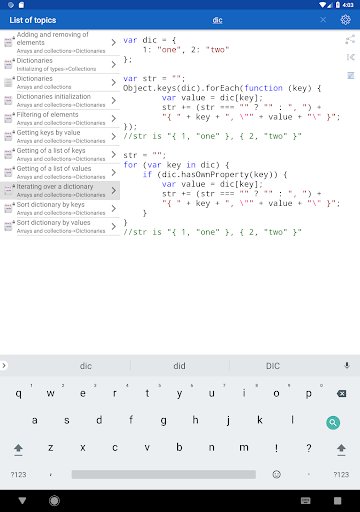Viewport: 360px width, 512px height.
Task: Clear the search text with X
Action: [323, 20]
